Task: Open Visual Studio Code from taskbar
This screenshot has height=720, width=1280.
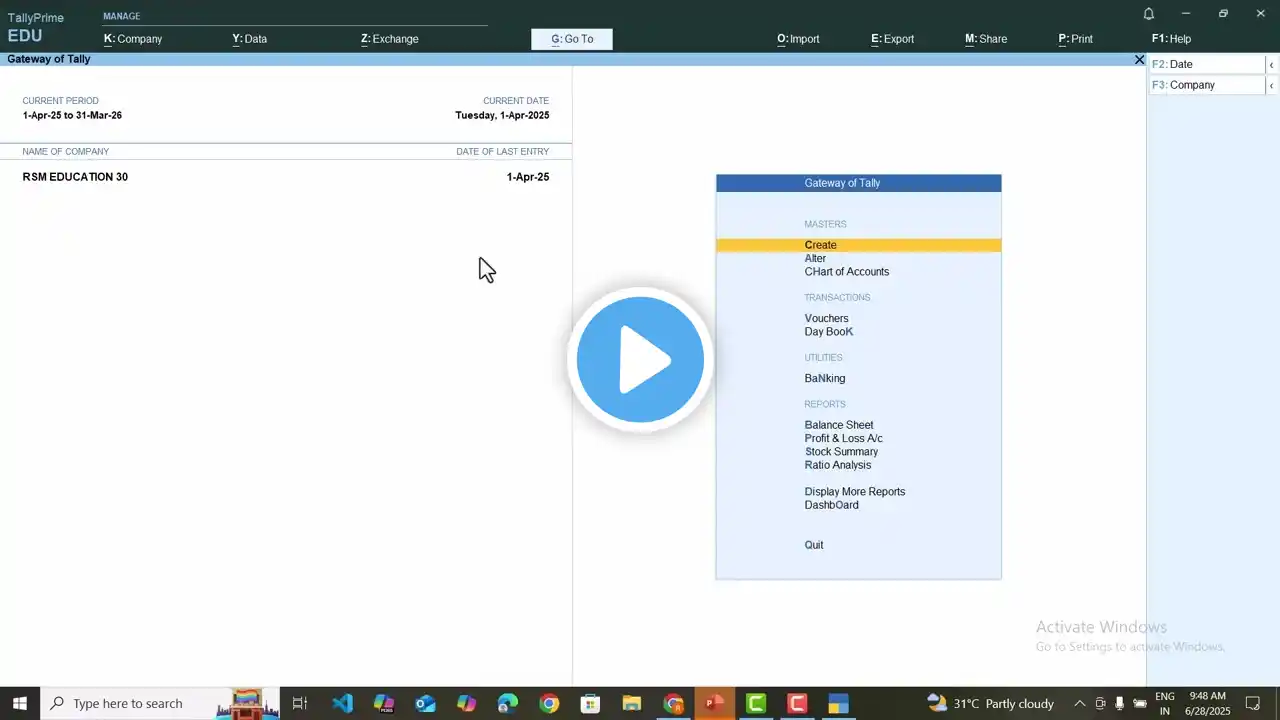Action: 342,703
